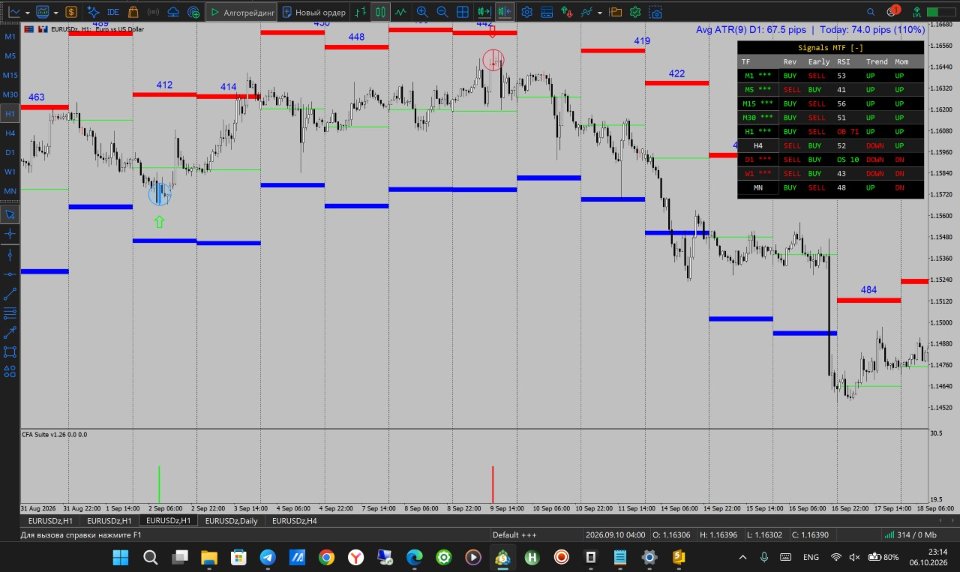Zoom in on the chart
The width and height of the screenshot is (960, 572).
coord(422,12)
